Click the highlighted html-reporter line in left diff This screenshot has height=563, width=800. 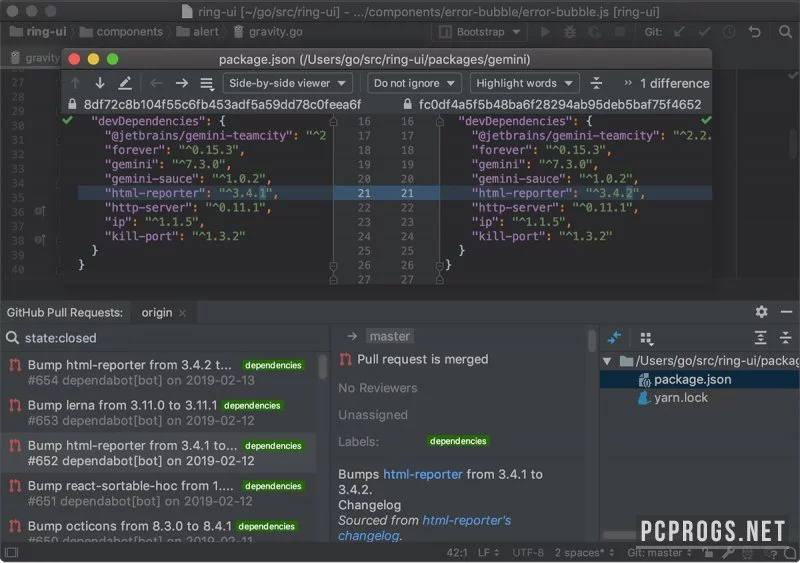[x=204, y=193]
